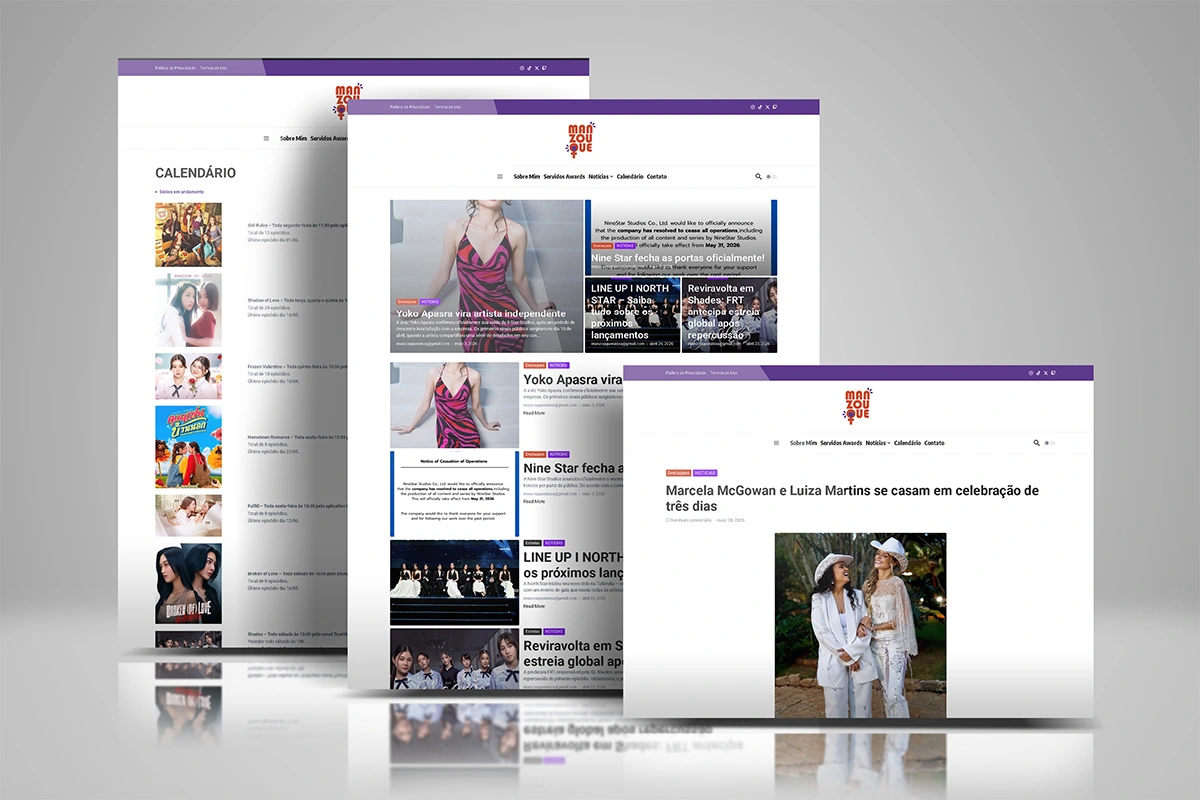Open Sobre Mim on the article page menu
The height and width of the screenshot is (800, 1200).
click(804, 443)
